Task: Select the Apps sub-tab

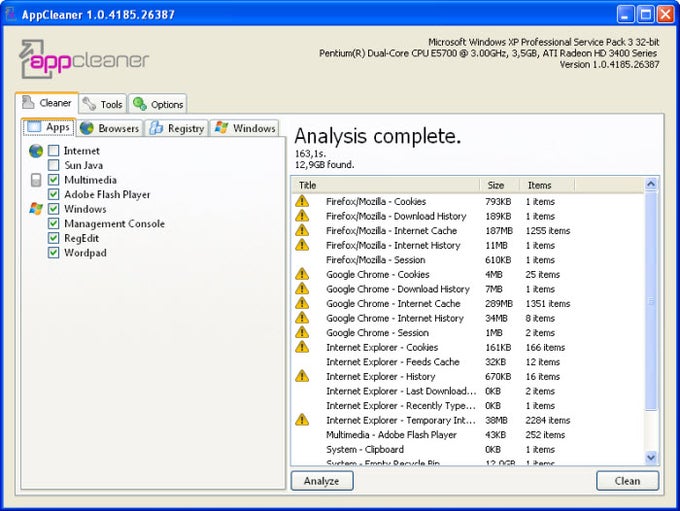Action: pos(49,128)
